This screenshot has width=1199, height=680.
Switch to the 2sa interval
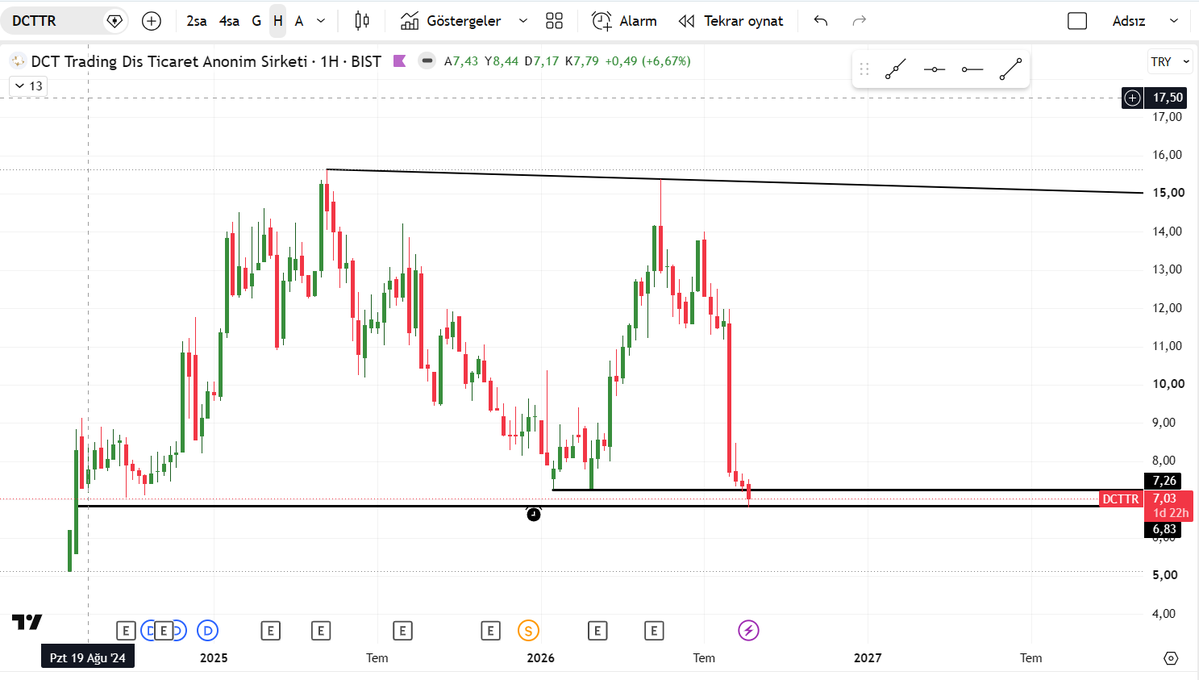tap(197, 21)
